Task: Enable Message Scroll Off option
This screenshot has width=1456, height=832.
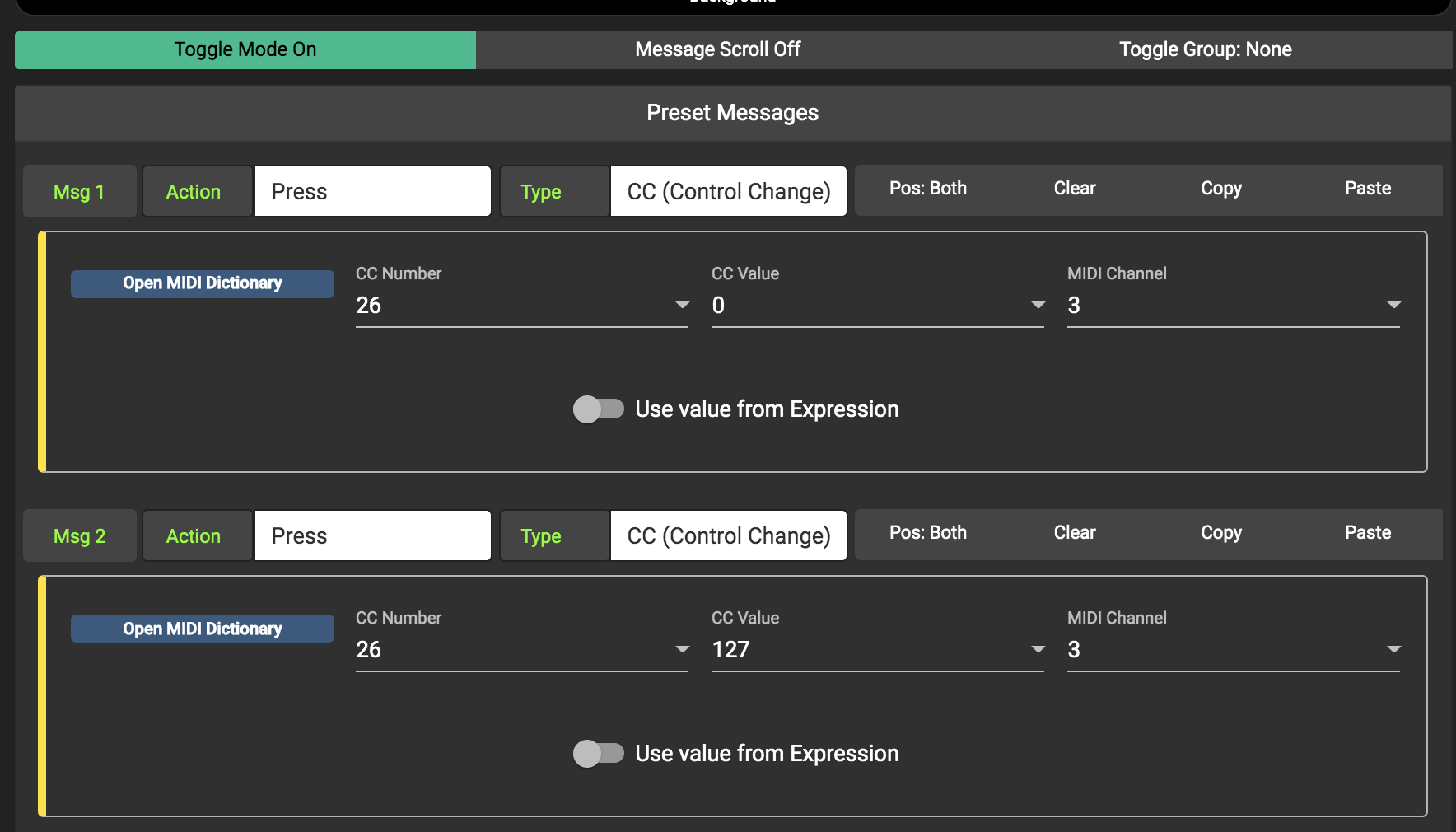Action: [717, 49]
